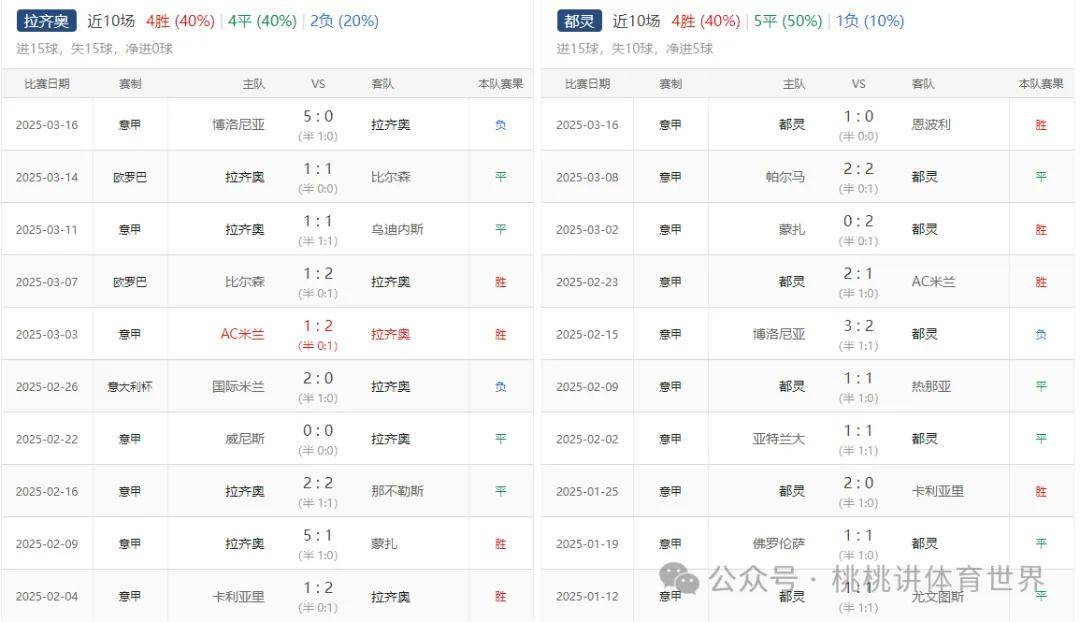Screen dimensions: 1080x622
Task: Click the 亚特兰大 home team
Action: pyautogui.click(x=778, y=439)
